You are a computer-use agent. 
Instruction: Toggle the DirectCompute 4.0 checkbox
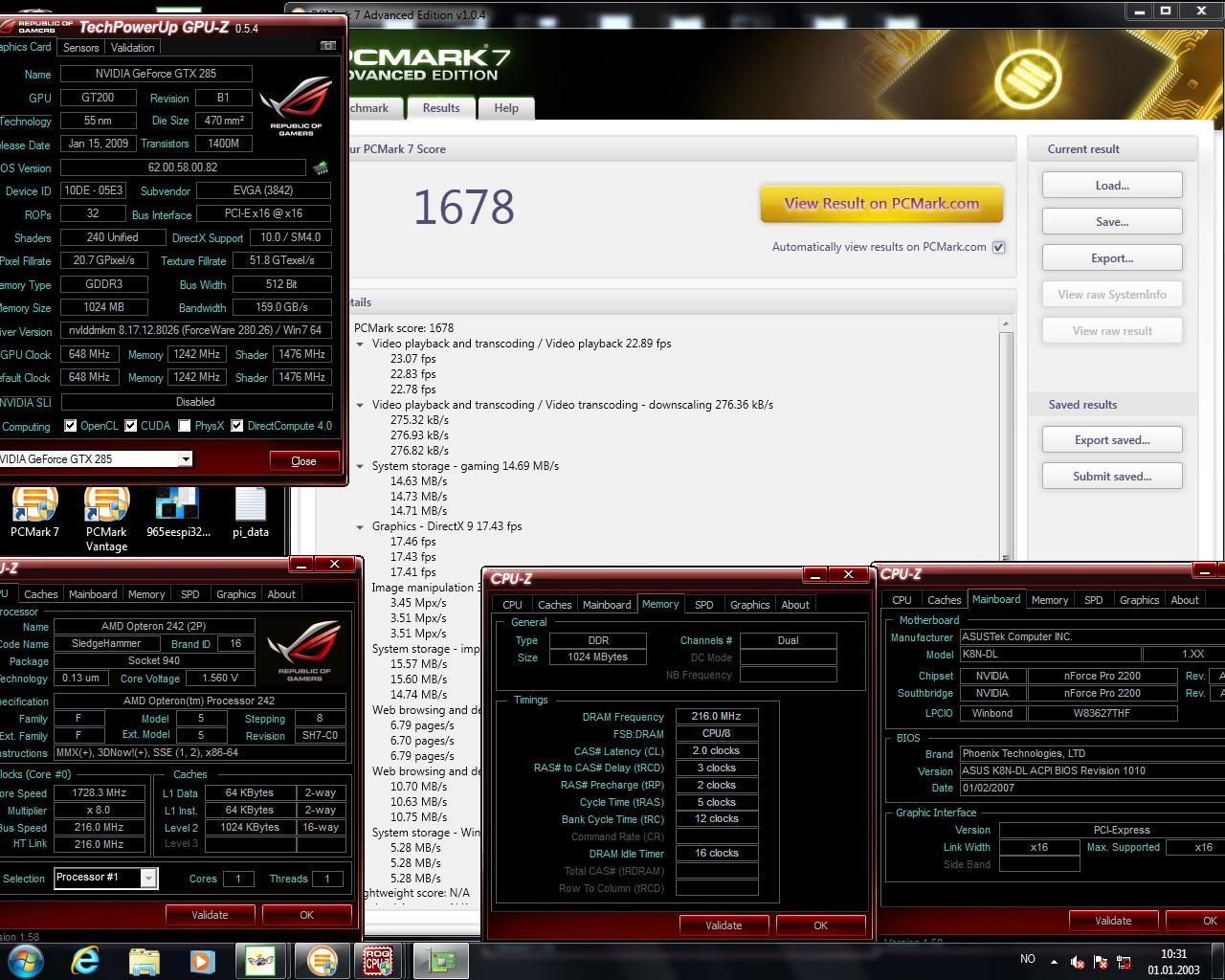236,426
